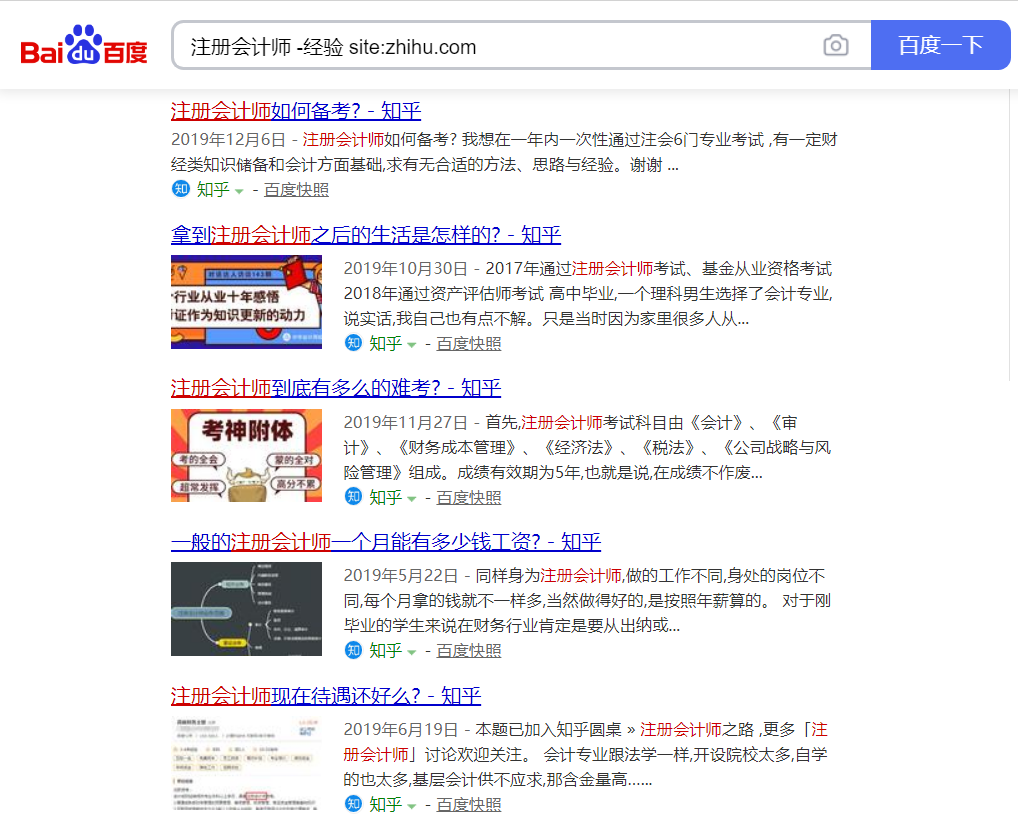Open the camera image search icon
The width and height of the screenshot is (1018, 819).
click(x=836, y=45)
